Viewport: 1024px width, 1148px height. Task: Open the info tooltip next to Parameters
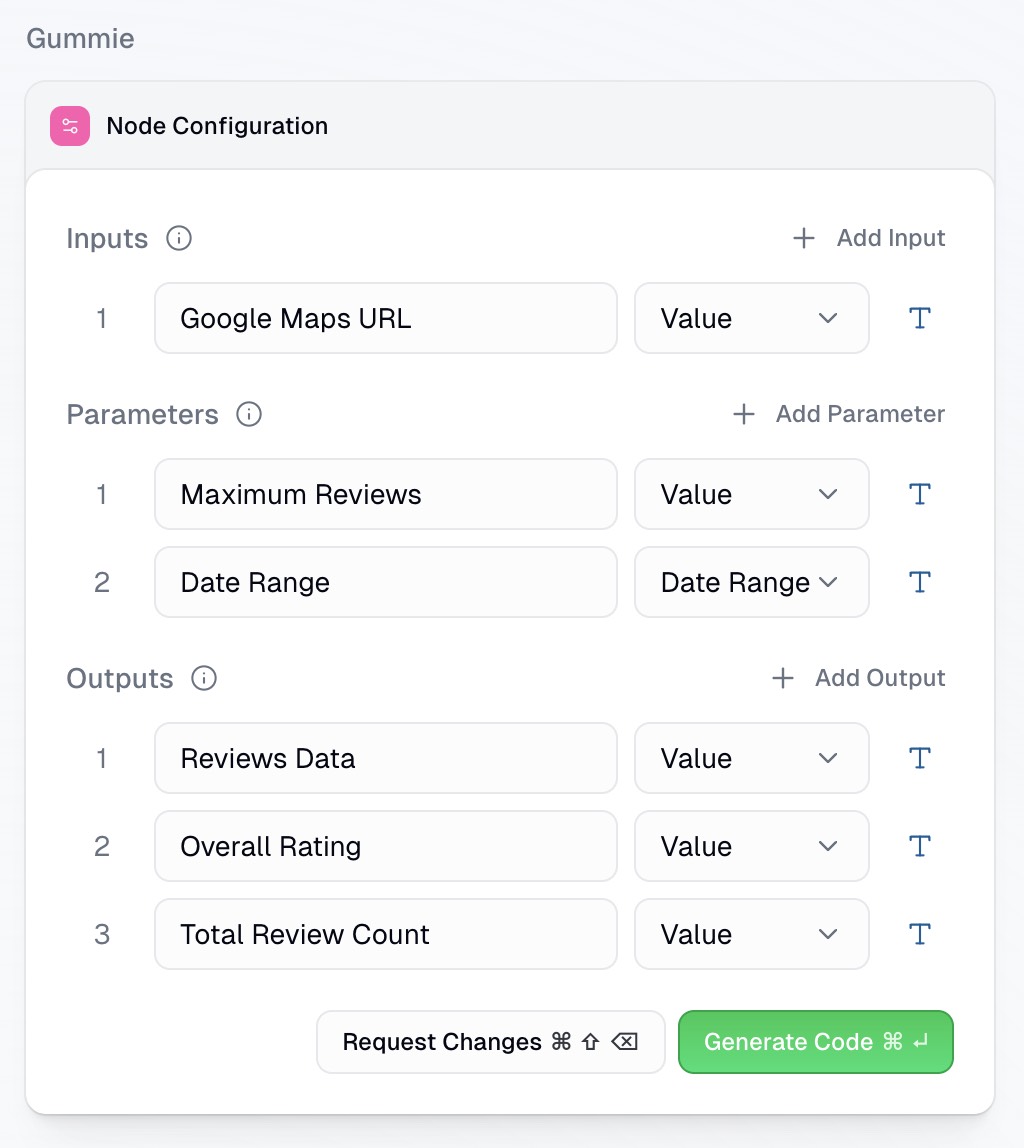(x=248, y=414)
